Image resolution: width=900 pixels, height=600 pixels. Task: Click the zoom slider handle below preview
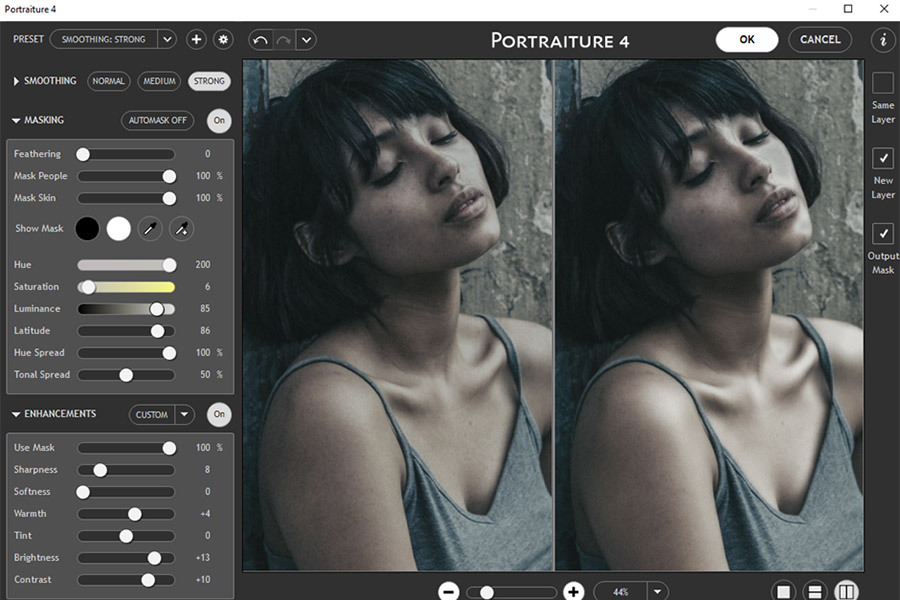click(x=487, y=592)
